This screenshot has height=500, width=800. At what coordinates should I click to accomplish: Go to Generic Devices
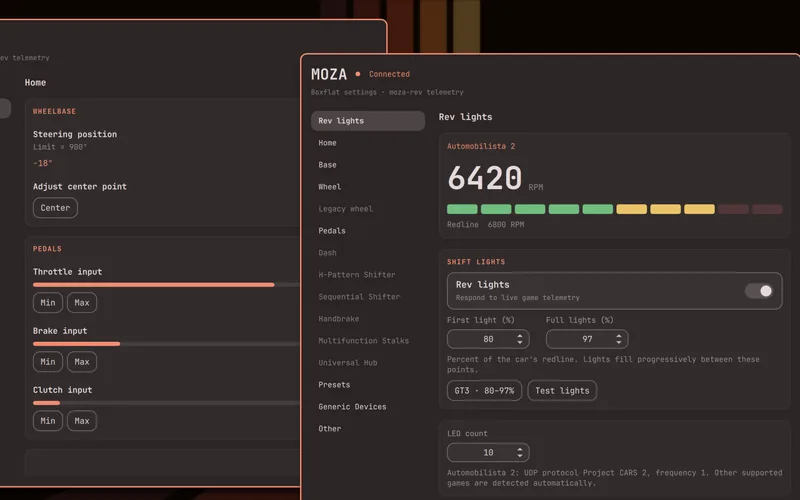(352, 407)
